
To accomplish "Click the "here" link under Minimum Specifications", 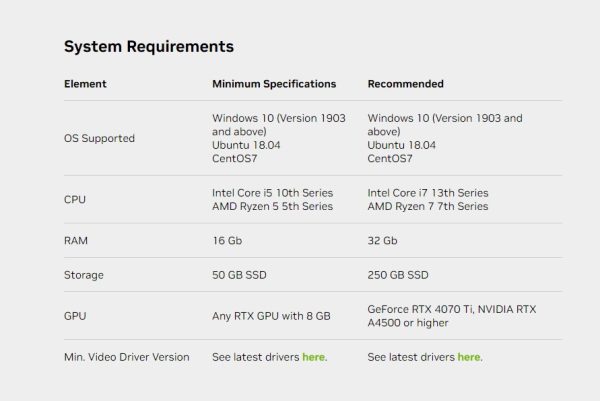I will click(x=313, y=357).
